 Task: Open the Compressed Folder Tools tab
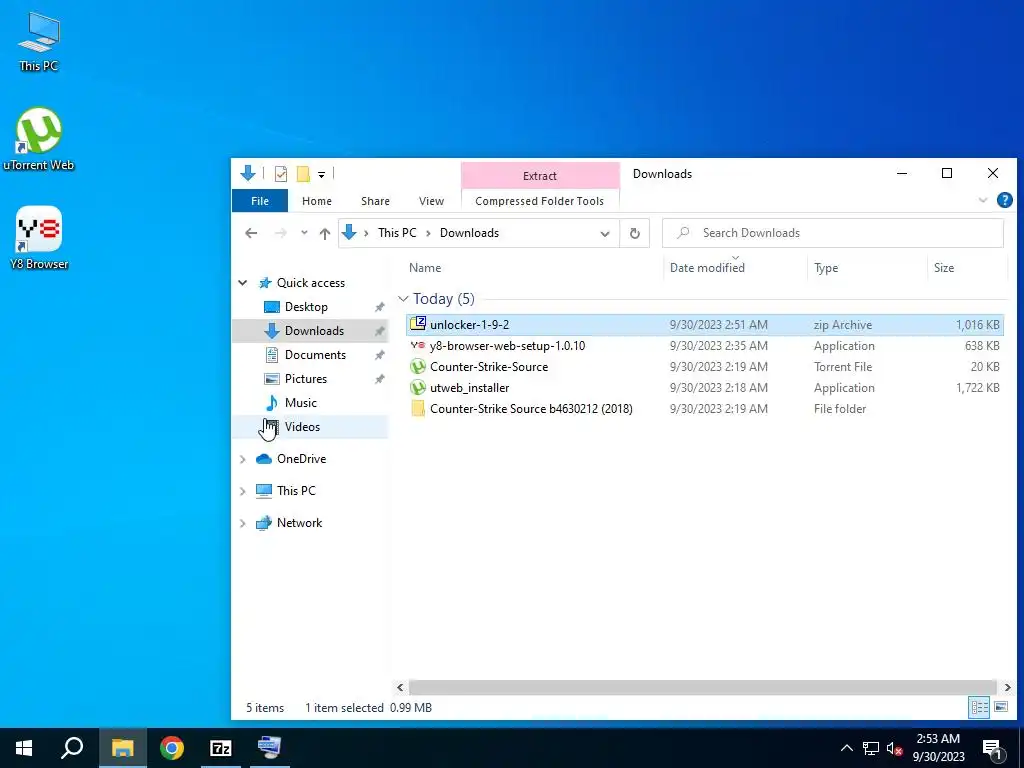click(539, 201)
